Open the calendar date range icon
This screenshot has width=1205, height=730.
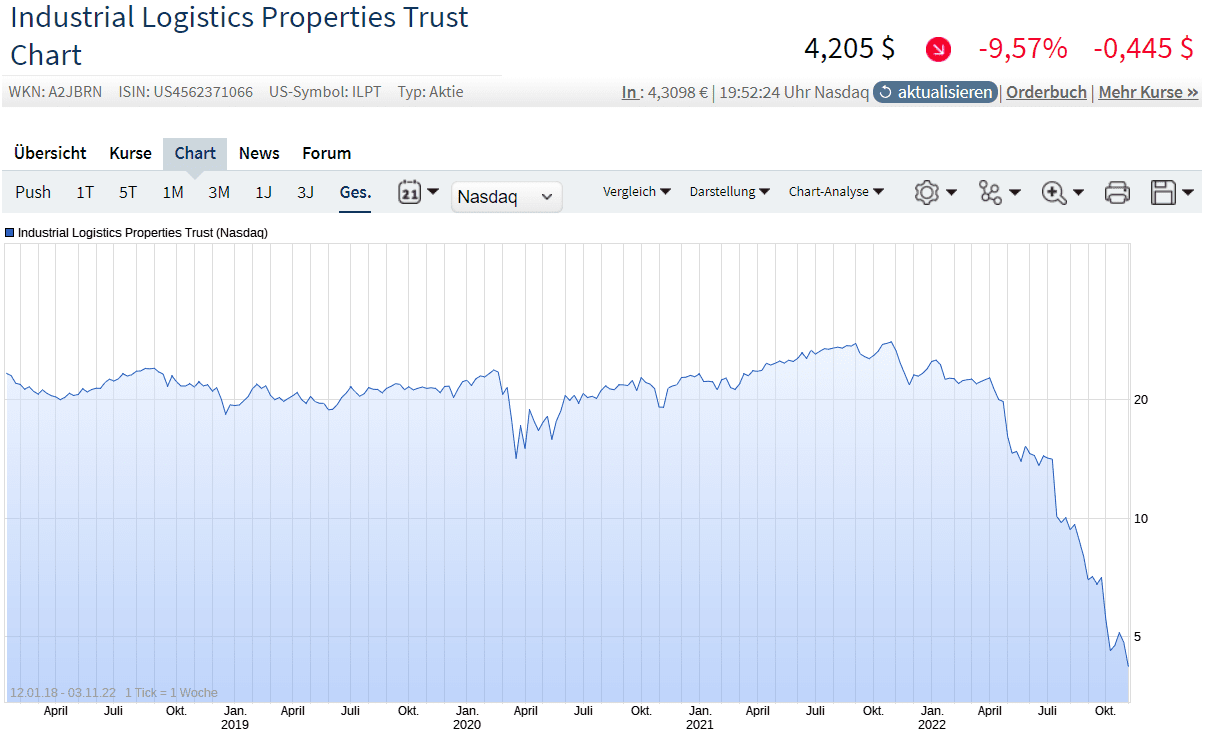click(x=409, y=192)
